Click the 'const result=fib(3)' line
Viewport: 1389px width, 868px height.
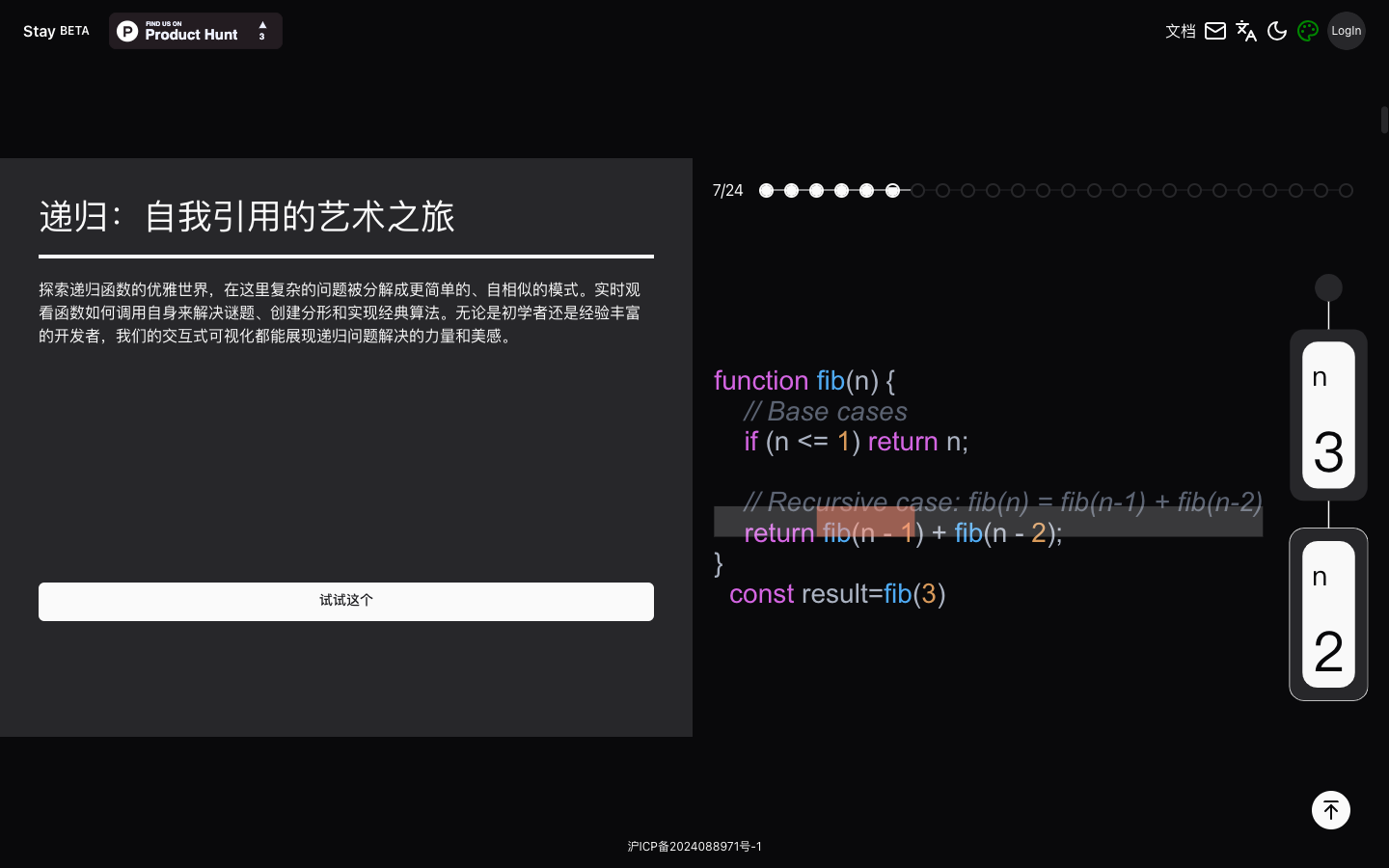click(837, 593)
